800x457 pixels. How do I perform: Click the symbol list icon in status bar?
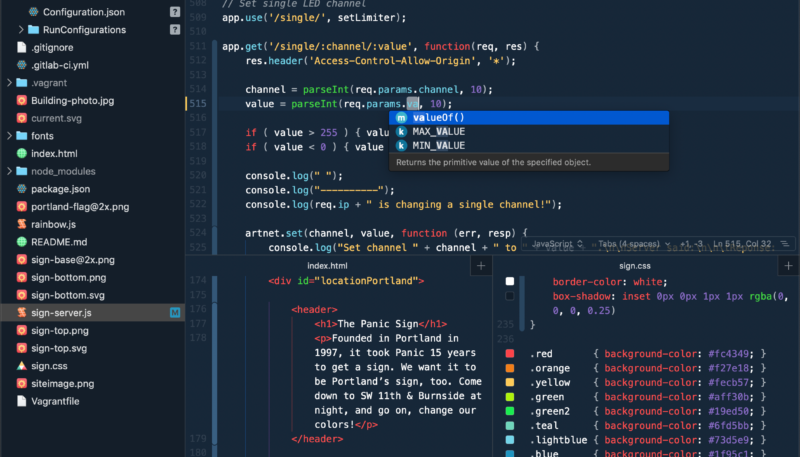tap(783, 243)
